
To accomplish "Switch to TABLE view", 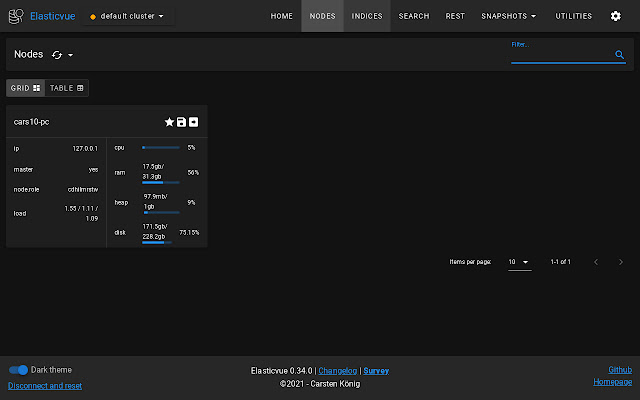I will click(67, 88).
